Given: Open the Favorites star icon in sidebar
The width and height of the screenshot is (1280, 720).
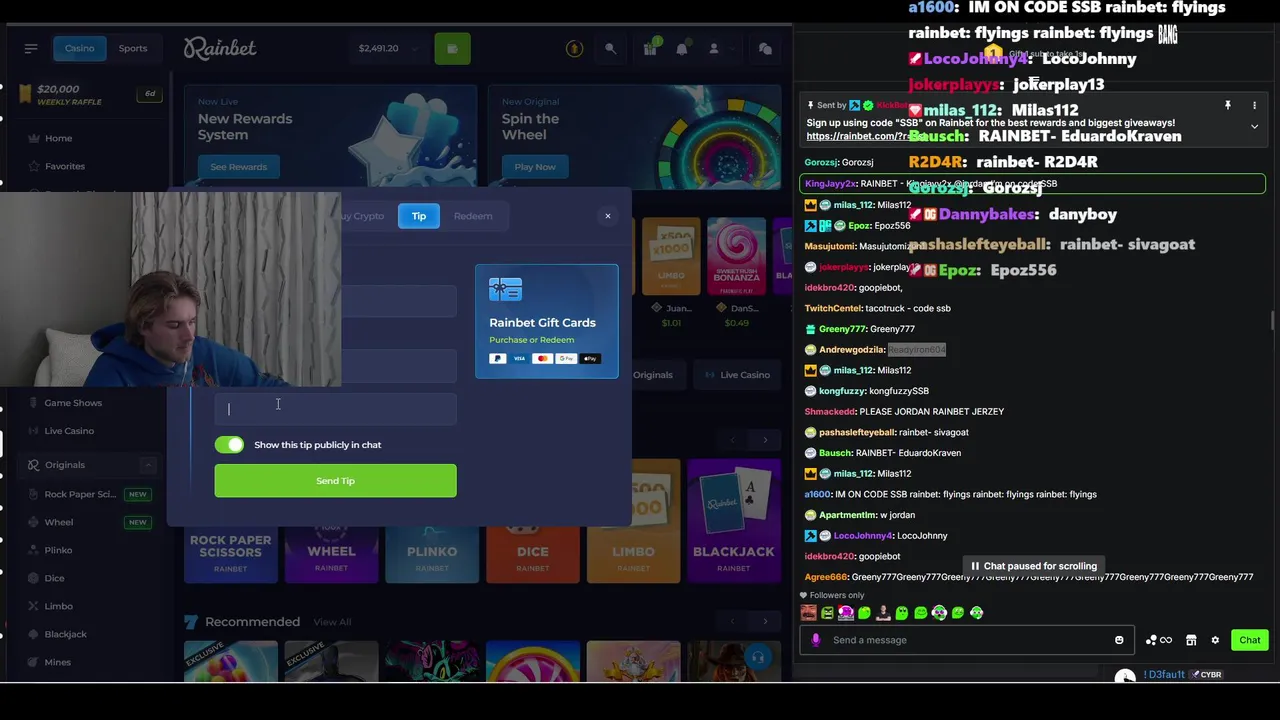Looking at the screenshot, I should coord(34,166).
